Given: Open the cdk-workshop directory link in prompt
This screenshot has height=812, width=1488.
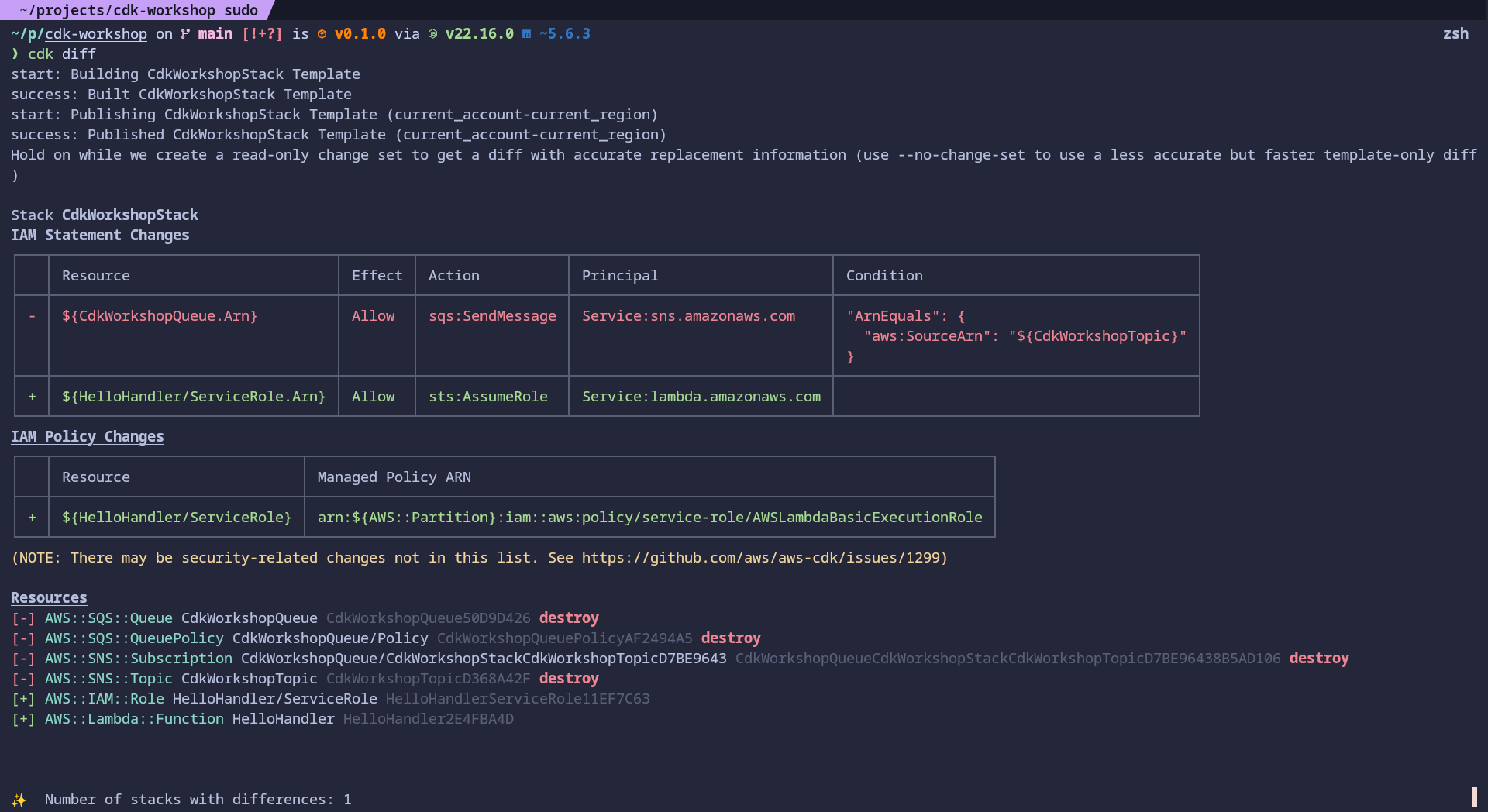Looking at the screenshot, I should point(96,34).
